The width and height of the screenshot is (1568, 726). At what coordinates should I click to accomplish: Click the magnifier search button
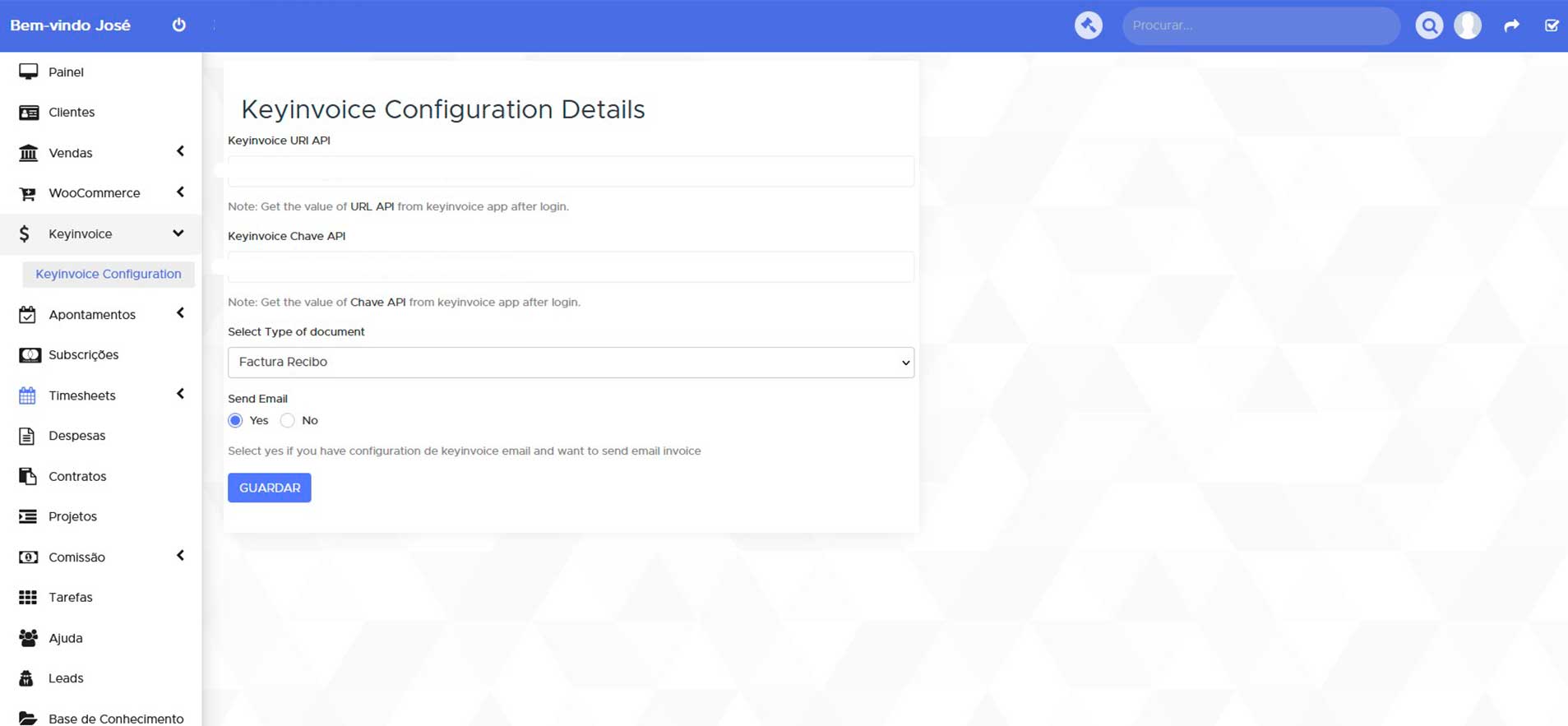click(1429, 25)
